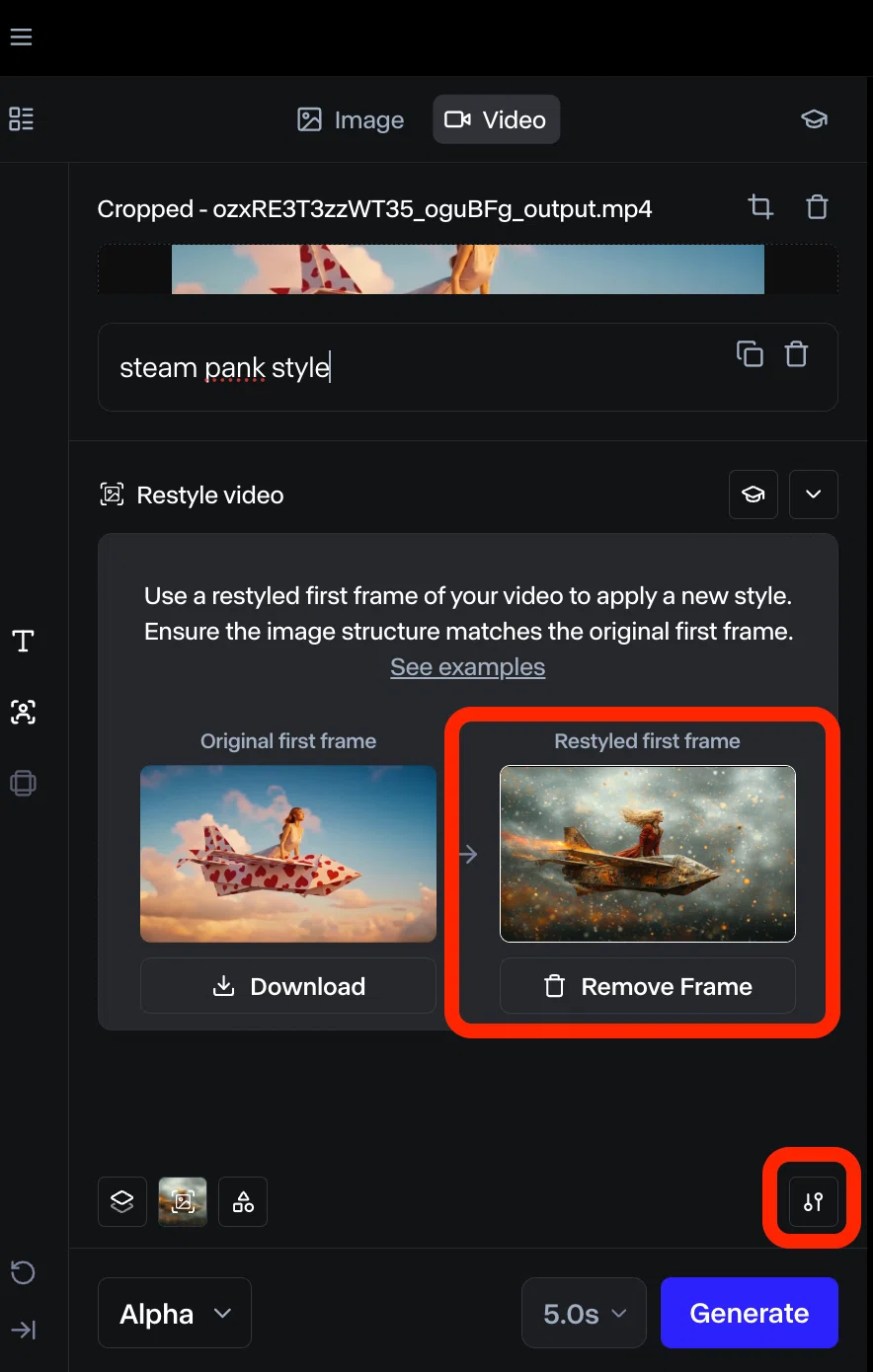Viewport: 873px width, 1372px height.
Task: Copy the prompt text
Action: 750,353
